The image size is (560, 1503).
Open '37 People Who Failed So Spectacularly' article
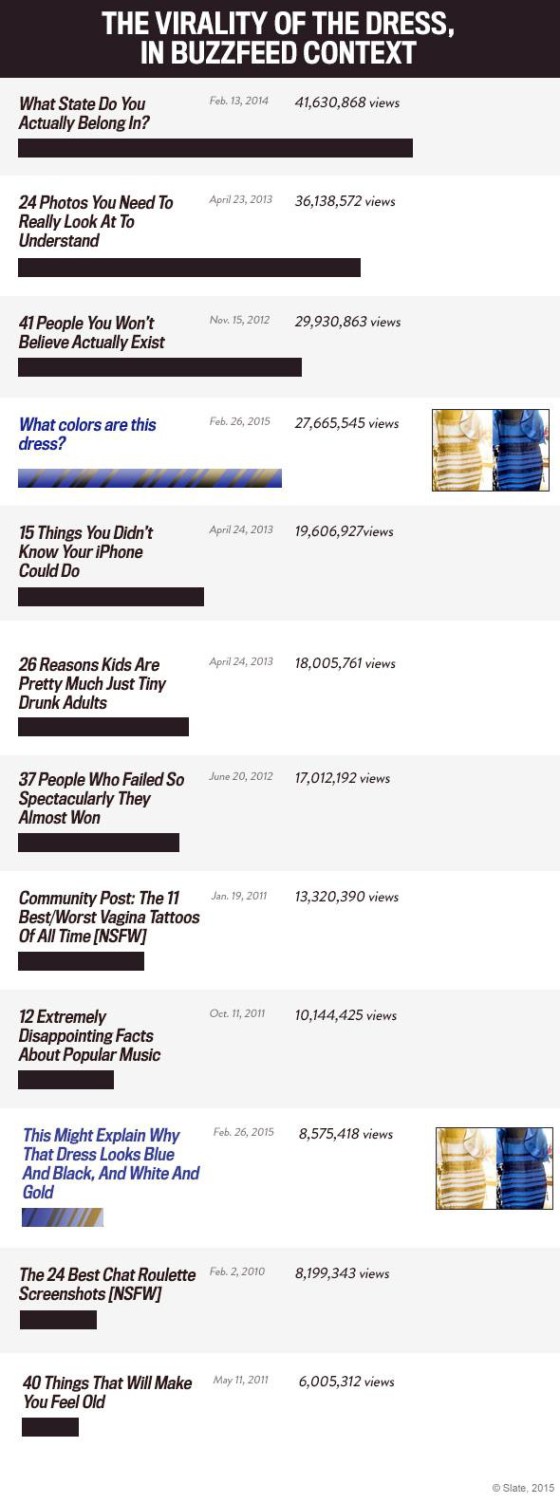(x=101, y=798)
